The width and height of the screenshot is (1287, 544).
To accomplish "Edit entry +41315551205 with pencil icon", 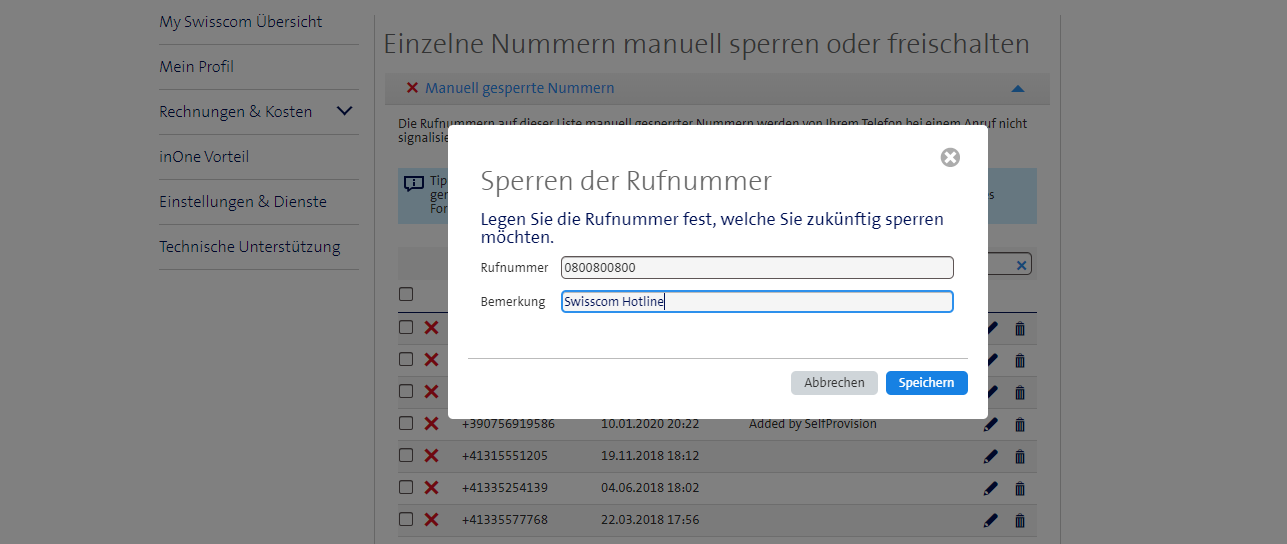I will click(x=991, y=456).
